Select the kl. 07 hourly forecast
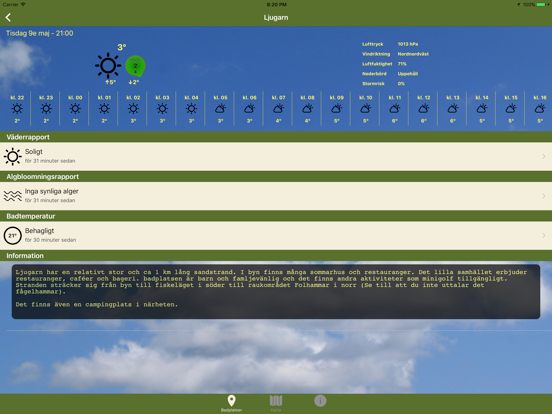The width and height of the screenshot is (552, 414). point(278,109)
